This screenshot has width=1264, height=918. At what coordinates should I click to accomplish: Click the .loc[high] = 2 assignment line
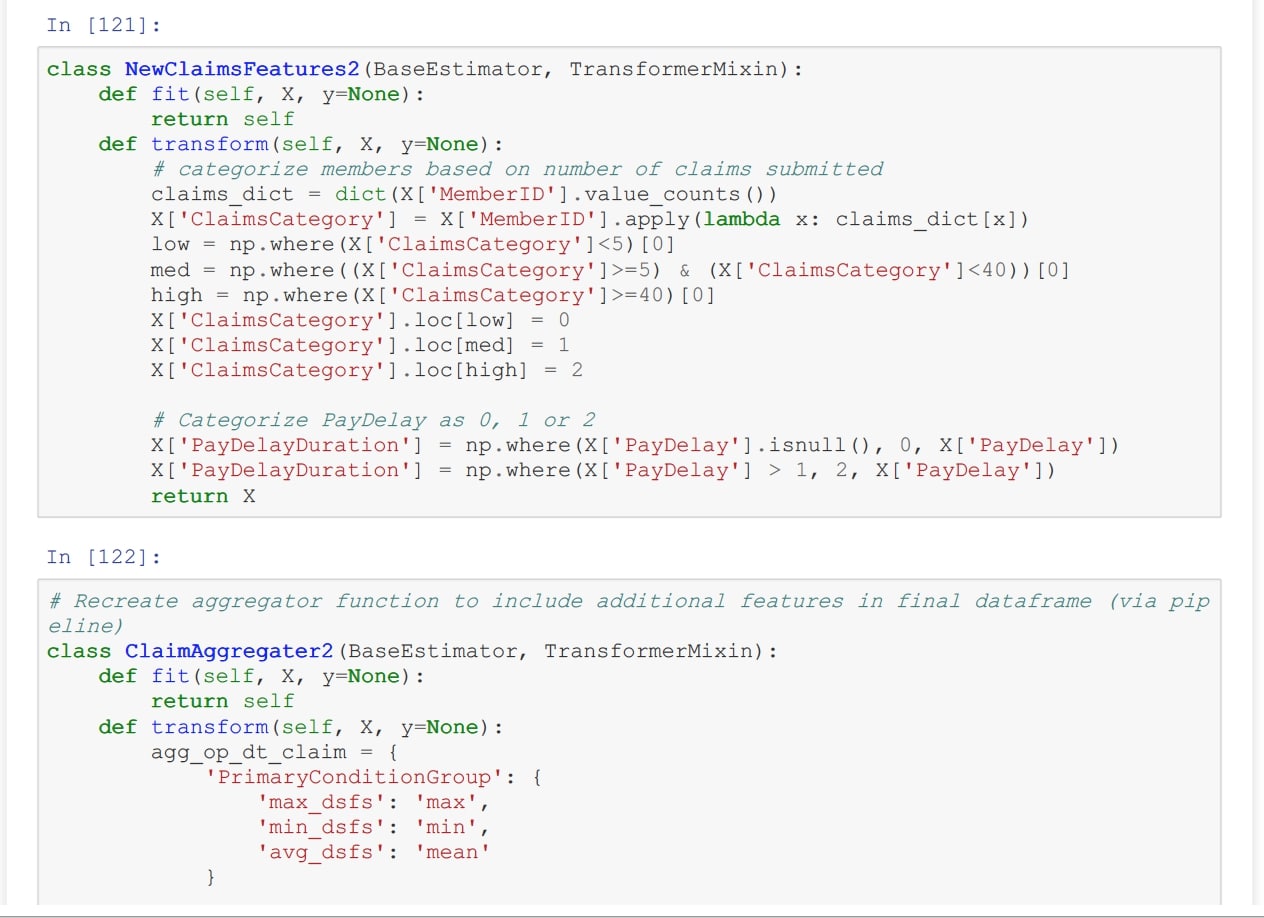[x=366, y=370]
